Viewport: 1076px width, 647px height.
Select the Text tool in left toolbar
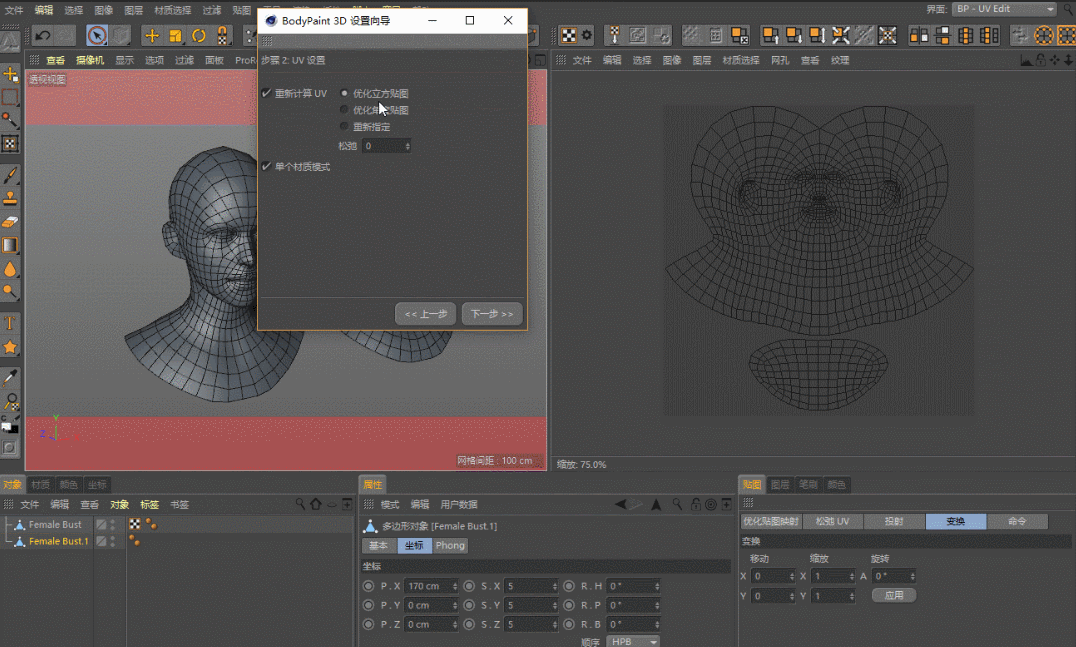click(10, 323)
